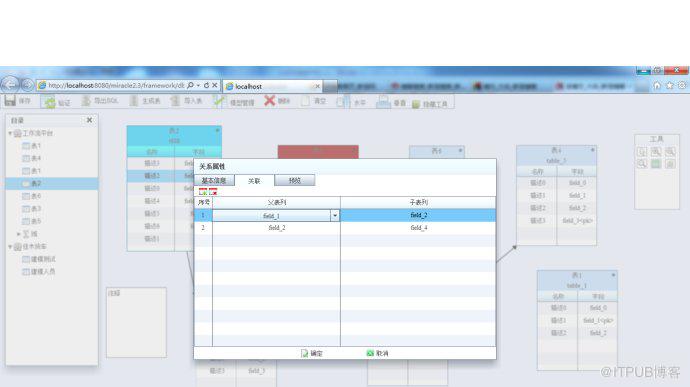Open the browser settings gear icon
Image resolution: width=690 pixels, height=387 pixels.
pos(682,85)
